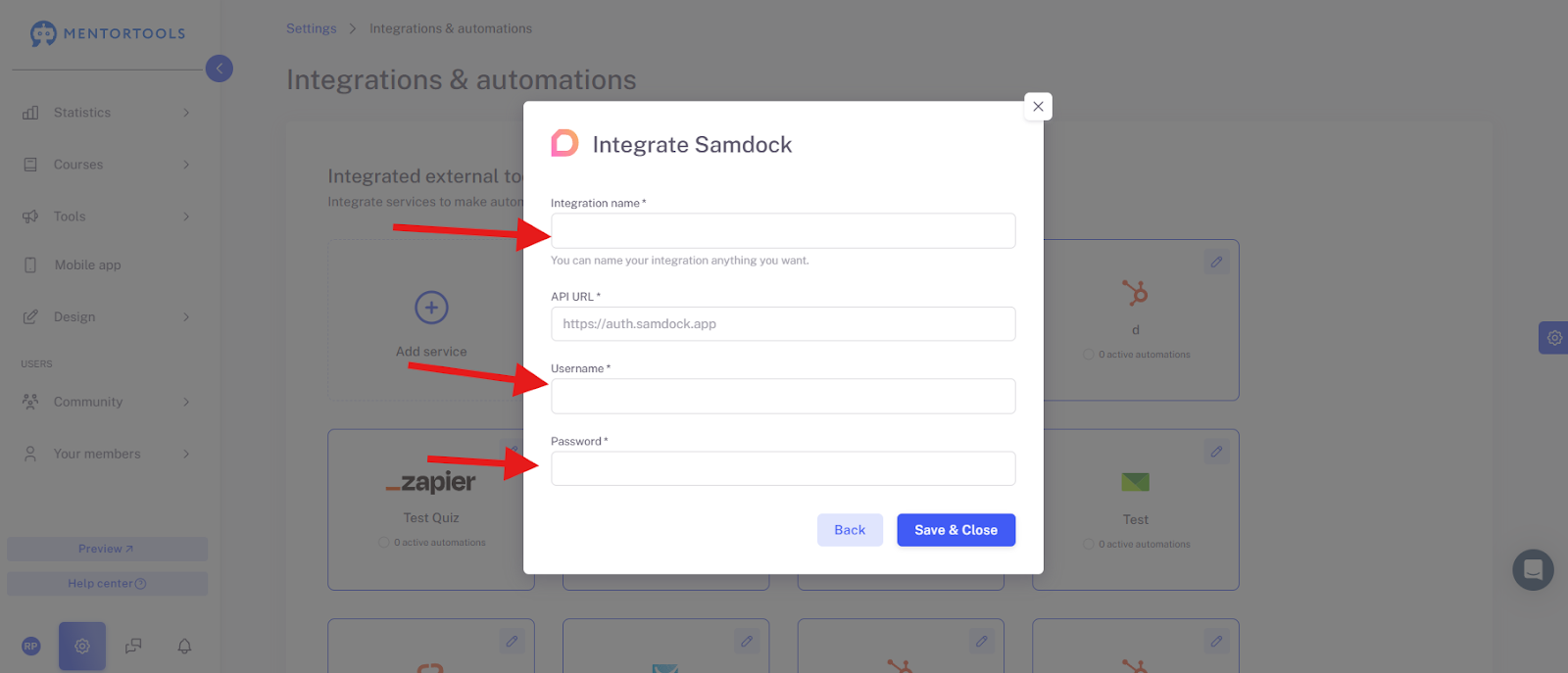1568x673 pixels.
Task: Open the support chat widget
Action: point(1533,570)
